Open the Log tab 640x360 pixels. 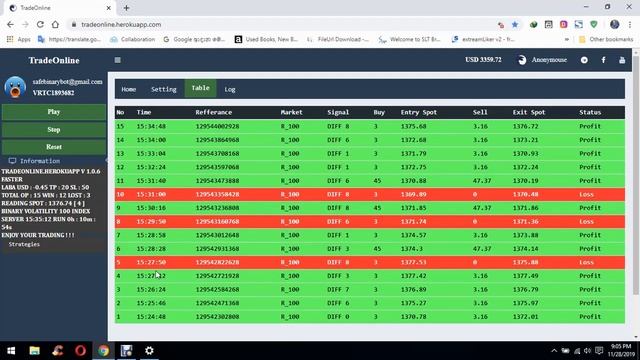[230, 89]
